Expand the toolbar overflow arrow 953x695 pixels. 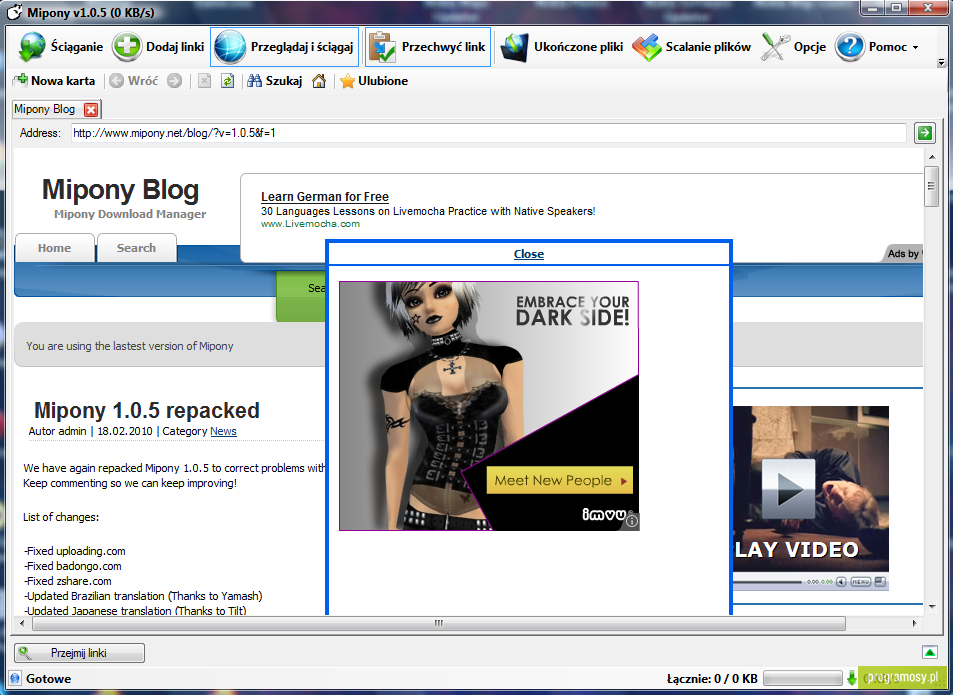pyautogui.click(x=941, y=62)
